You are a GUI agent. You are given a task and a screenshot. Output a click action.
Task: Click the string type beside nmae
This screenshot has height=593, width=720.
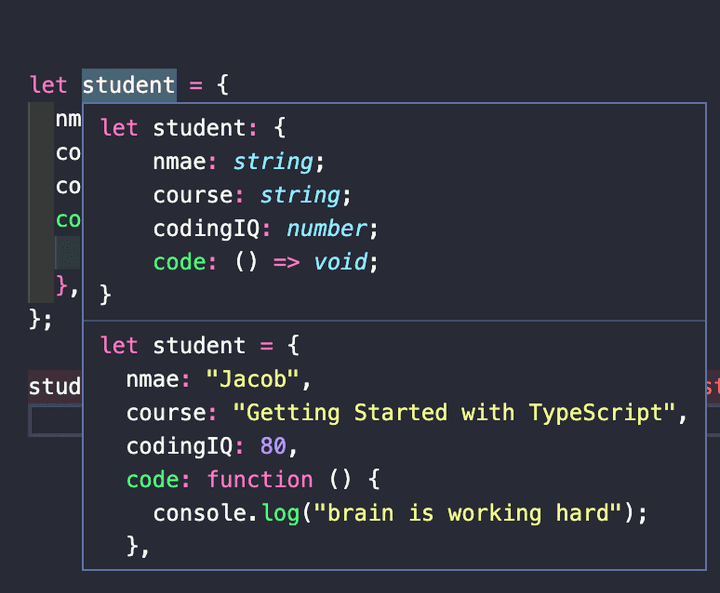tap(273, 161)
